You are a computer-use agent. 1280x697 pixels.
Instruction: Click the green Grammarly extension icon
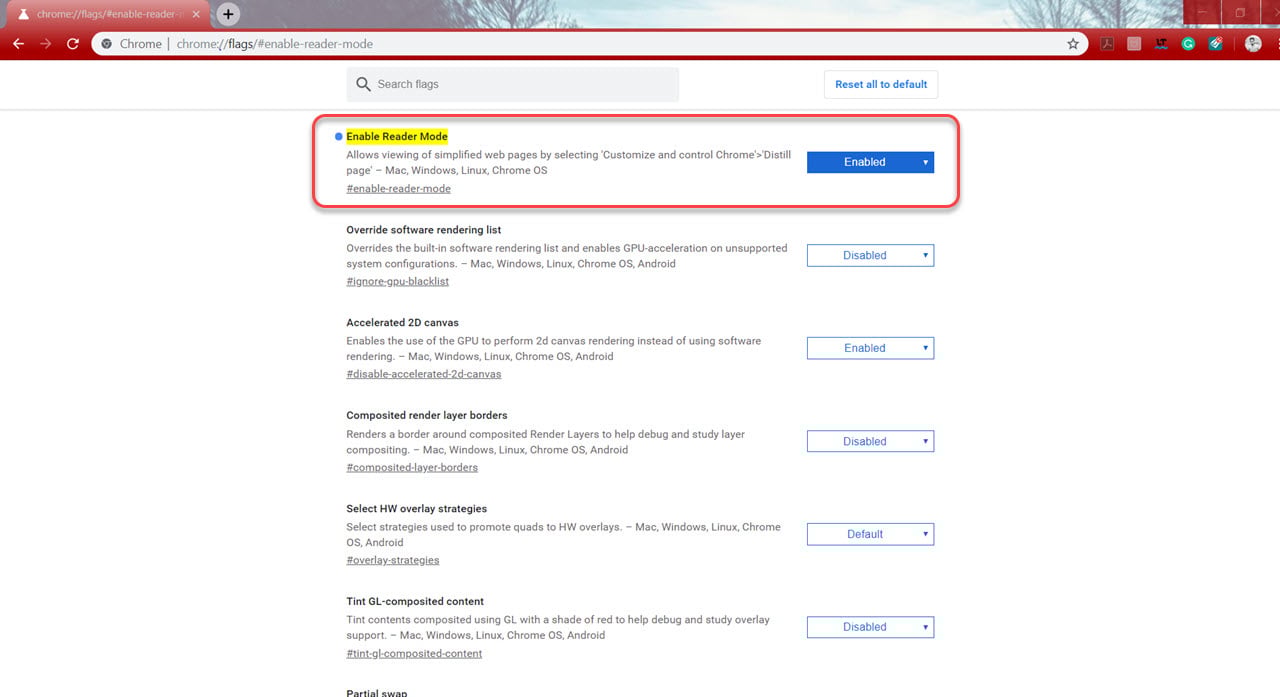(x=1188, y=44)
